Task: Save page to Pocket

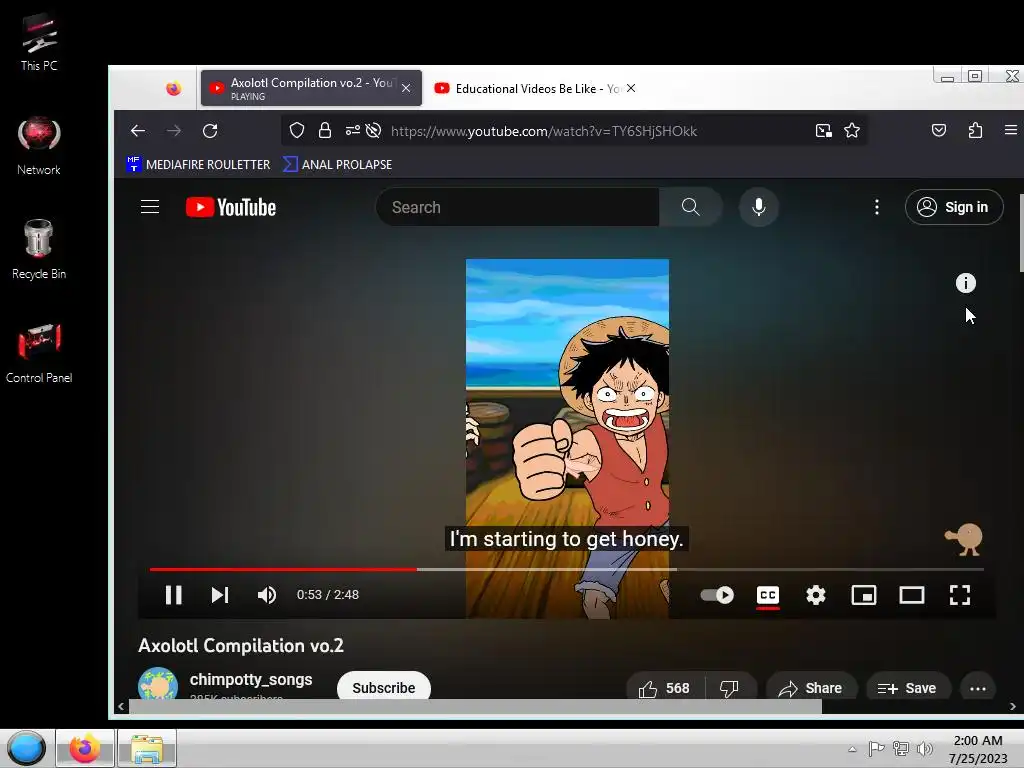Action: coord(939,131)
